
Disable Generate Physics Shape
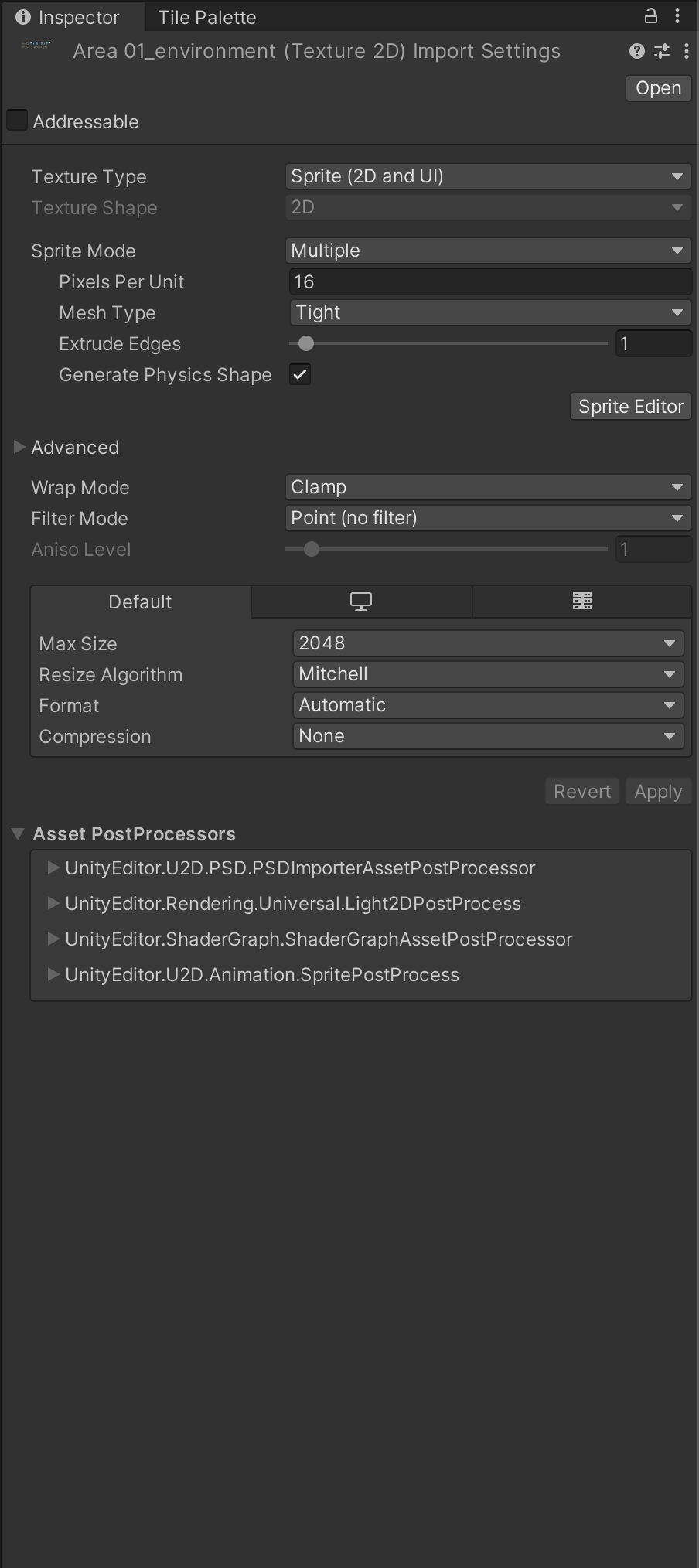click(x=300, y=374)
